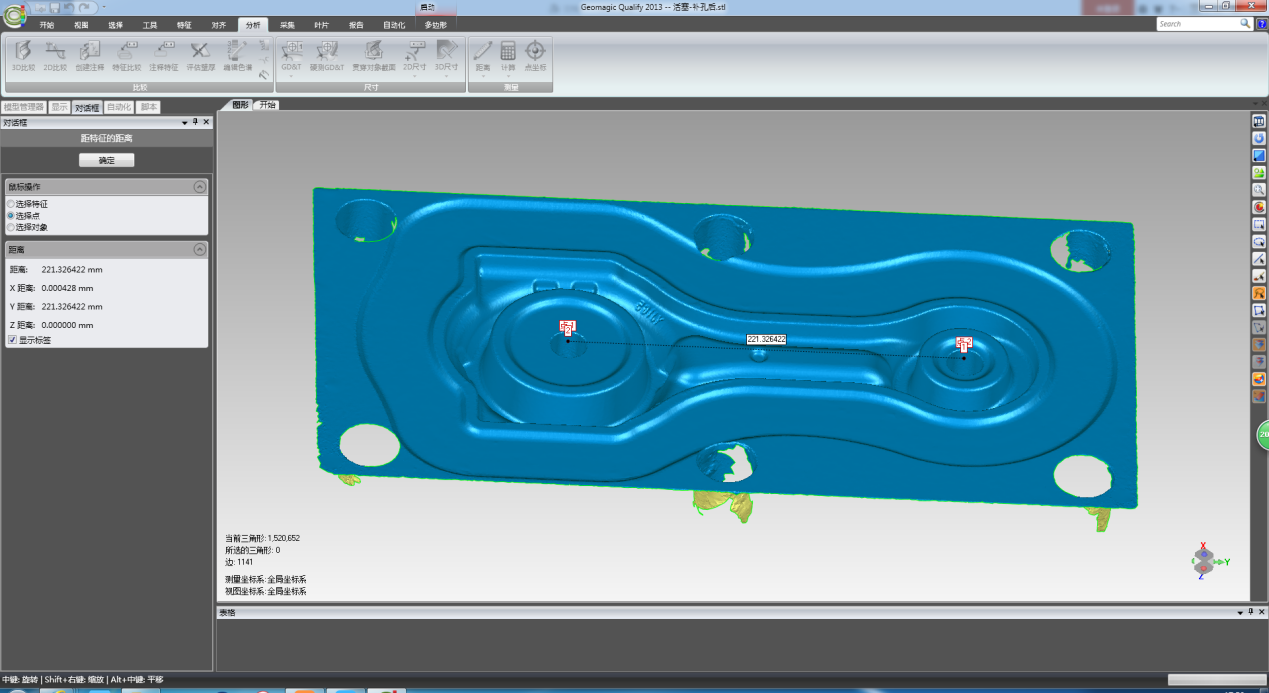
Task: Select the 选择特征 radio button
Action: (x=11, y=204)
